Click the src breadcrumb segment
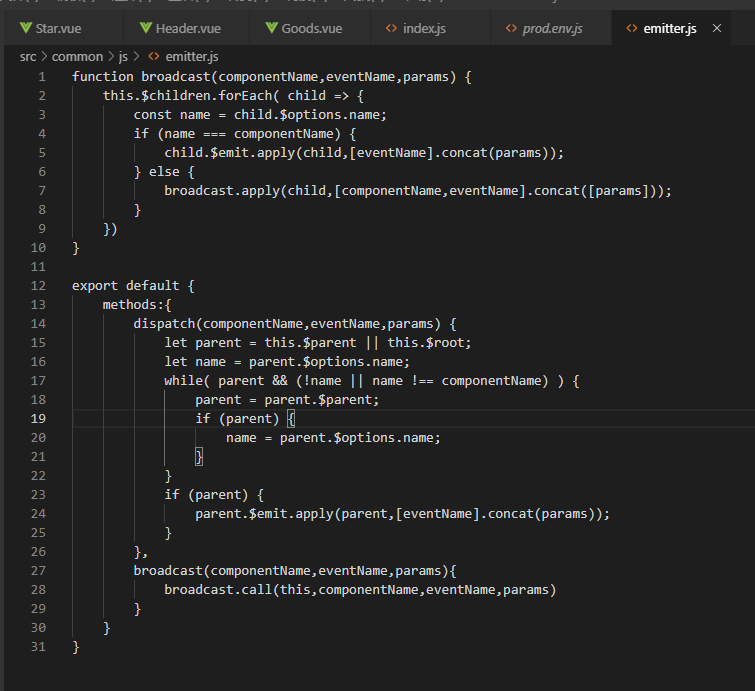This screenshot has width=755, height=691. tap(28, 57)
